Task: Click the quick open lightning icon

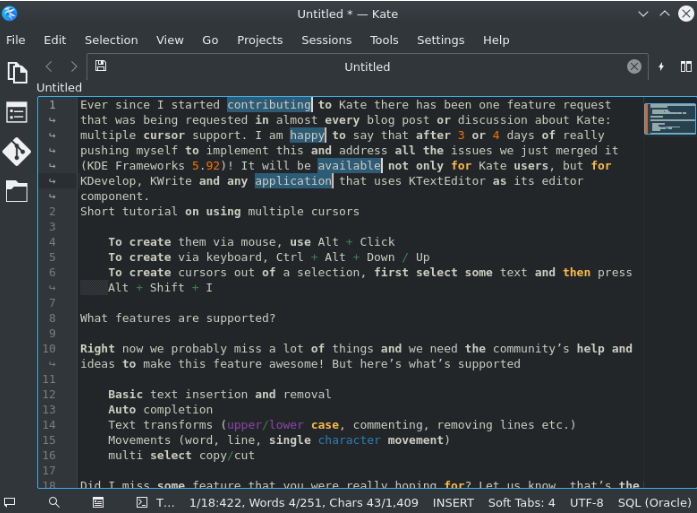Action: tap(660, 67)
